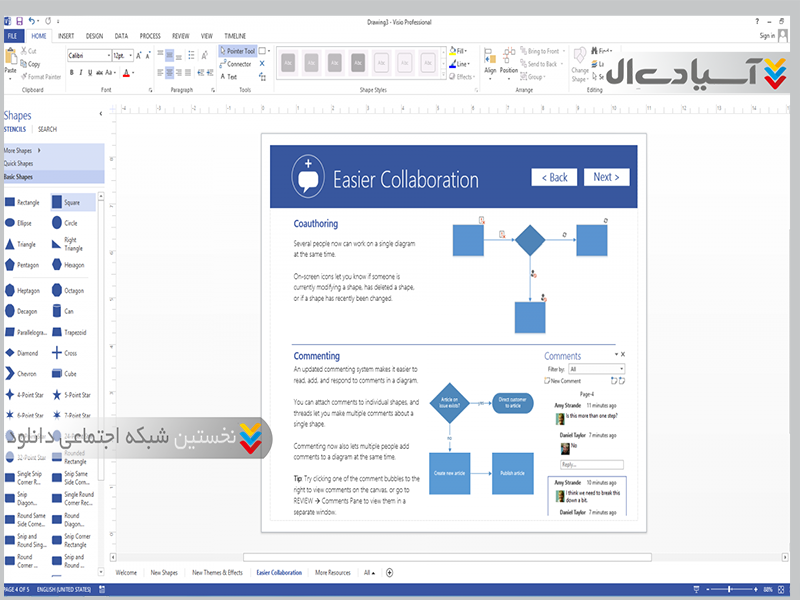Viewport: 800px width, 600px height.
Task: Add a new page with plus button
Action: (x=389, y=573)
